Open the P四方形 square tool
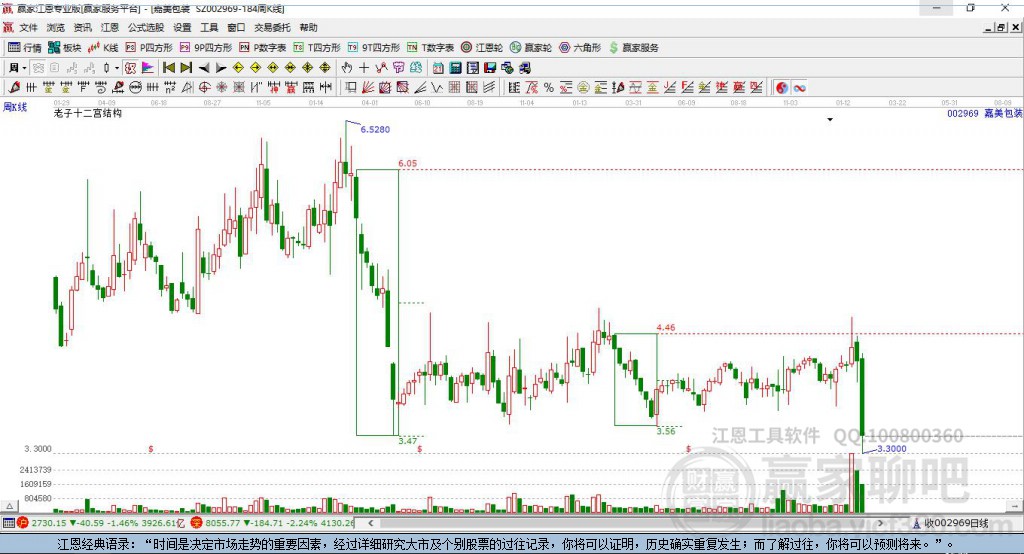1024x554 pixels. point(149,48)
